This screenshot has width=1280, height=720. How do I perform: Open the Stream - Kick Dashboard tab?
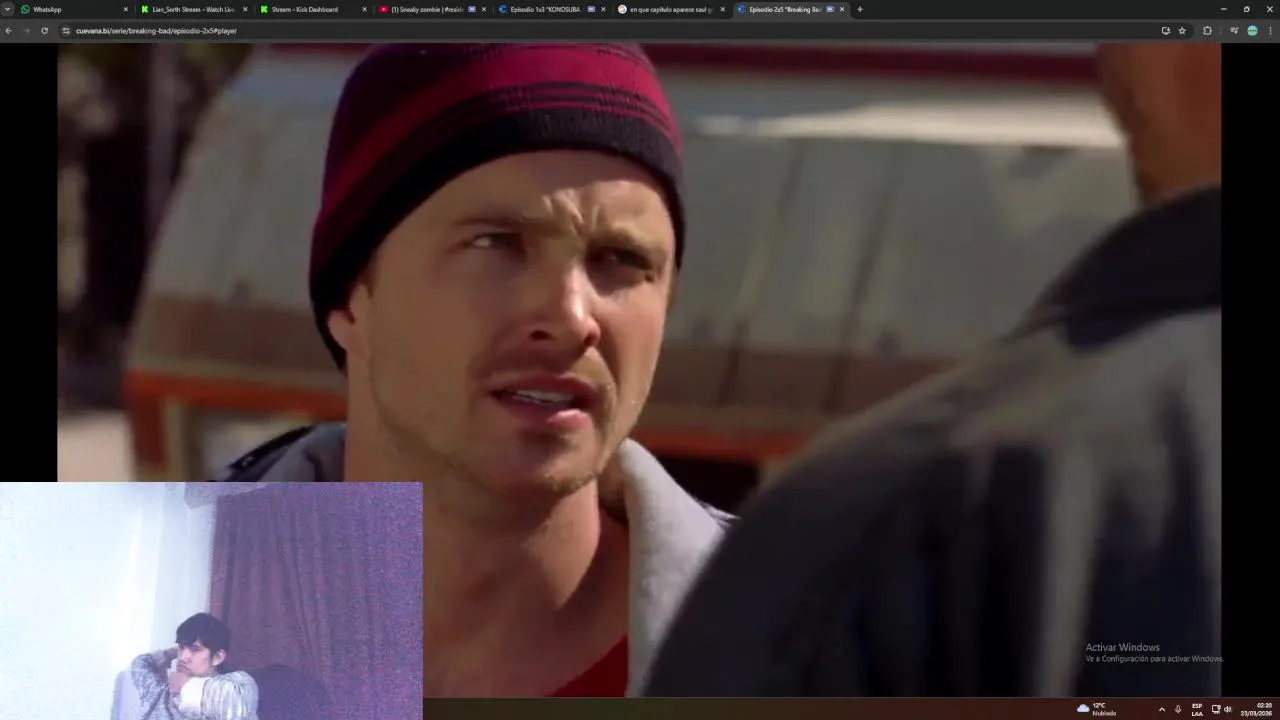pos(313,9)
